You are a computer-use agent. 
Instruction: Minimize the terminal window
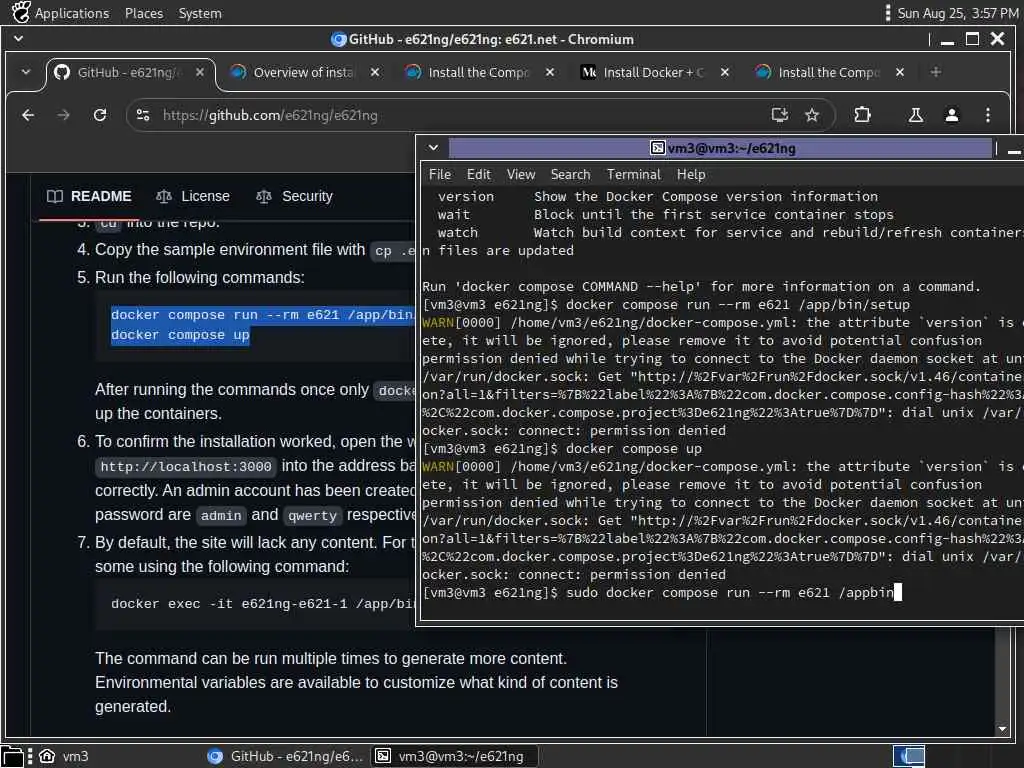point(1014,150)
